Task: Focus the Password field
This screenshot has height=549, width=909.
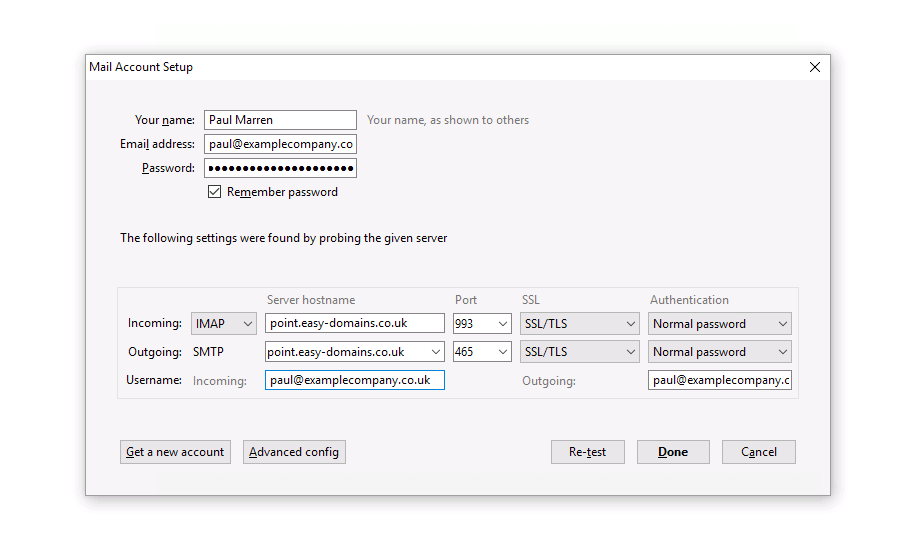Action: 280,168
